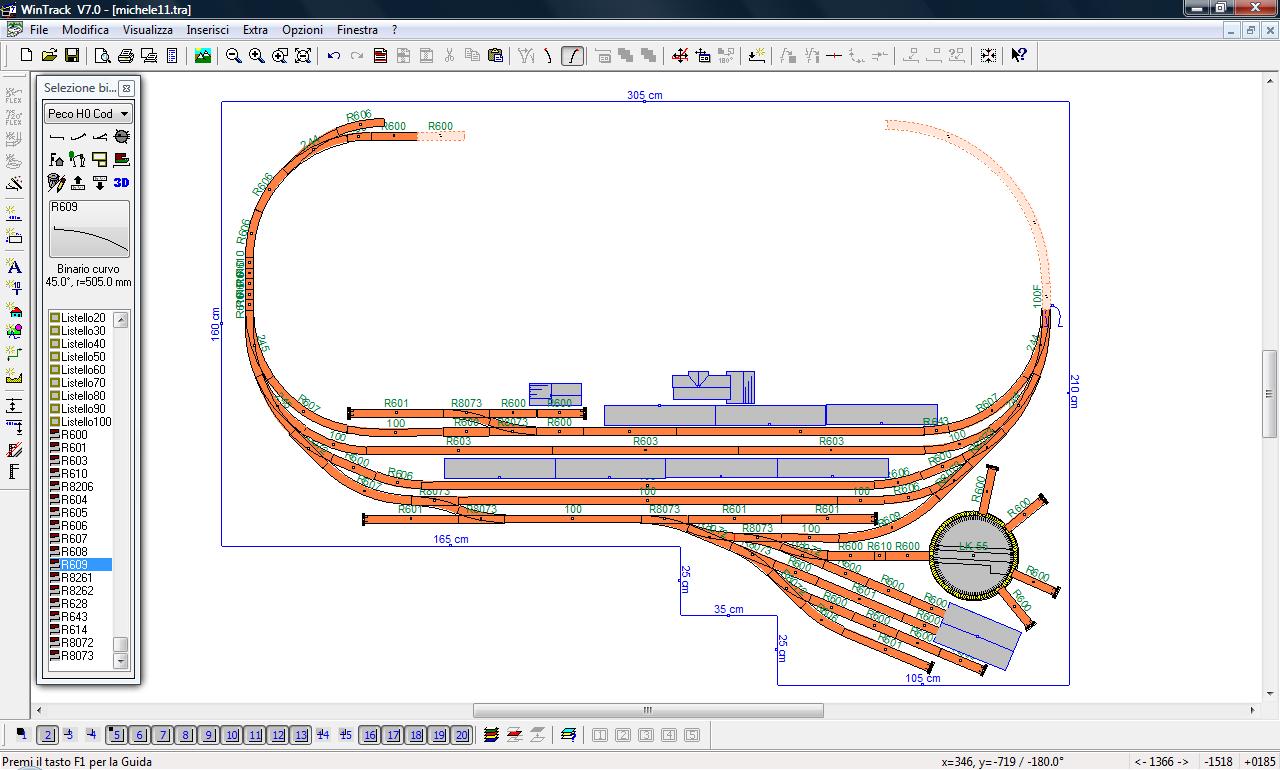Viewport: 1280px width, 770px height.
Task: Click the ruler 'F' tool in sidebar
Action: click(x=14, y=471)
